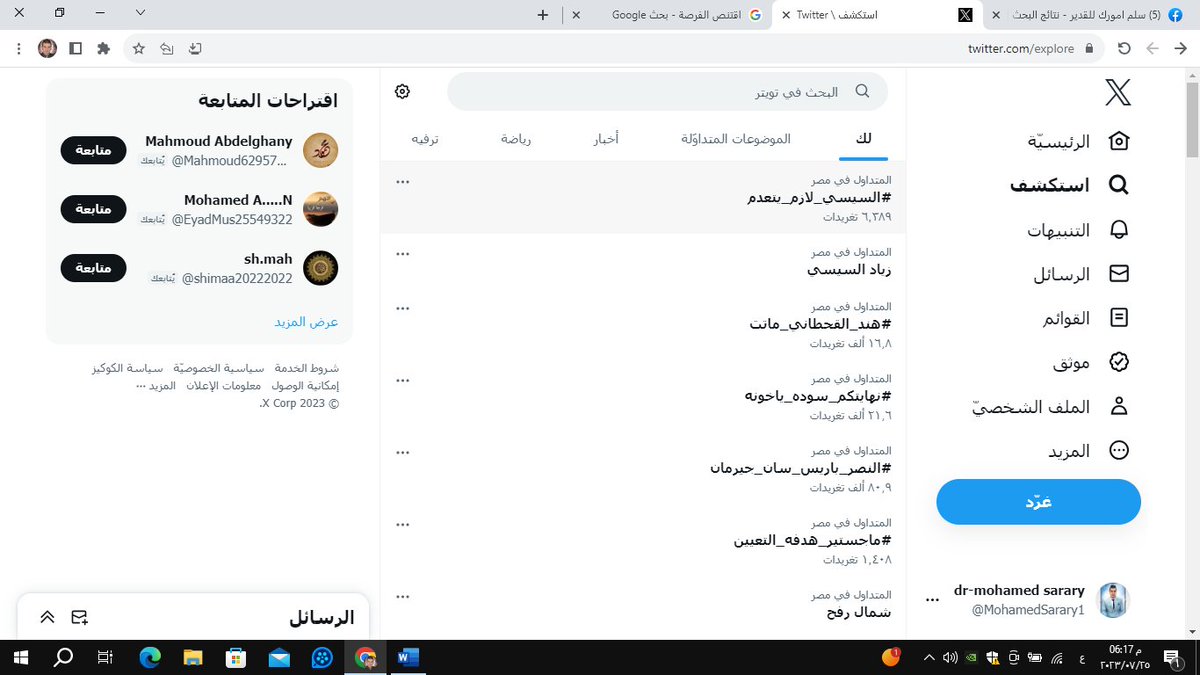
Task: Click the X logo in the sidebar
Action: coord(1118,93)
